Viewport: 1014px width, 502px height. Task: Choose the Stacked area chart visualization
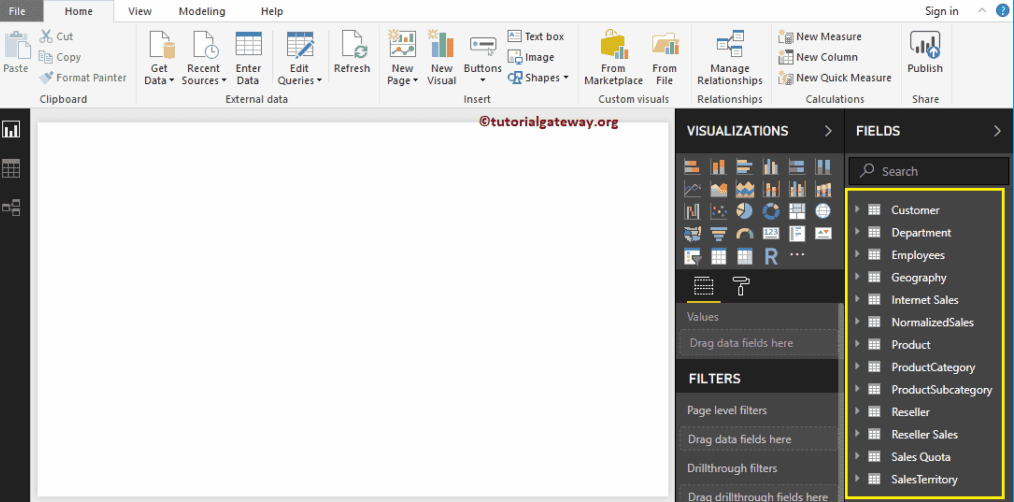coord(744,189)
